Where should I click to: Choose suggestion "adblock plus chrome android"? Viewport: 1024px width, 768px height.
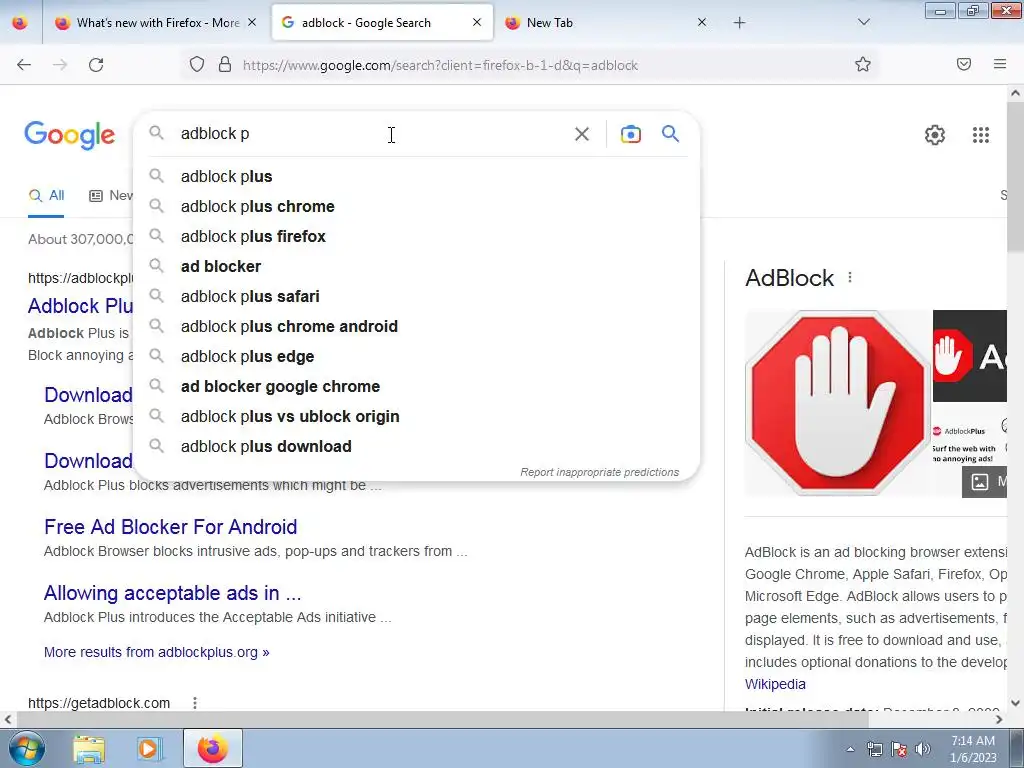(416, 327)
